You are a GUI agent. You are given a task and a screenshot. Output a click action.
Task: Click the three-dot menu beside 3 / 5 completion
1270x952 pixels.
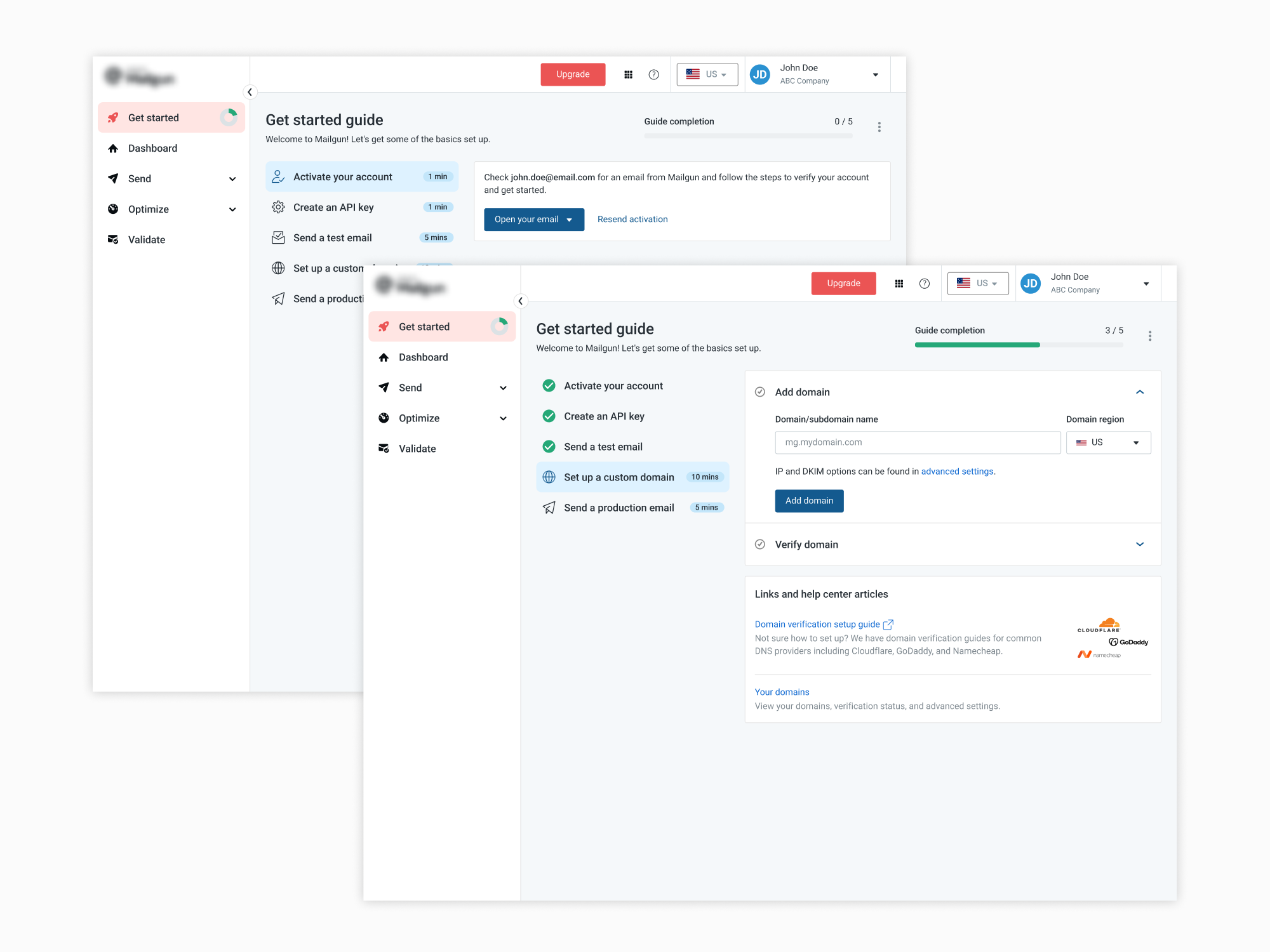pyautogui.click(x=1149, y=336)
